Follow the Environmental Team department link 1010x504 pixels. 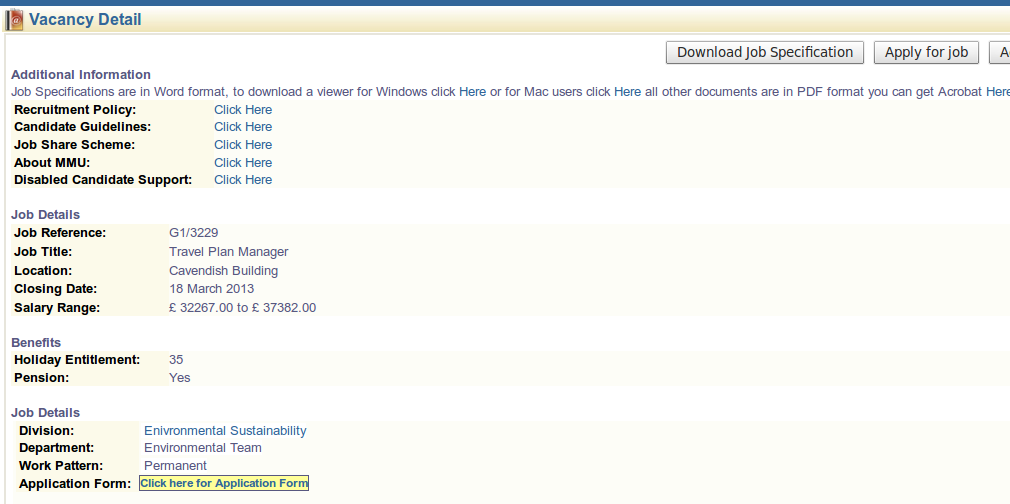pos(203,448)
